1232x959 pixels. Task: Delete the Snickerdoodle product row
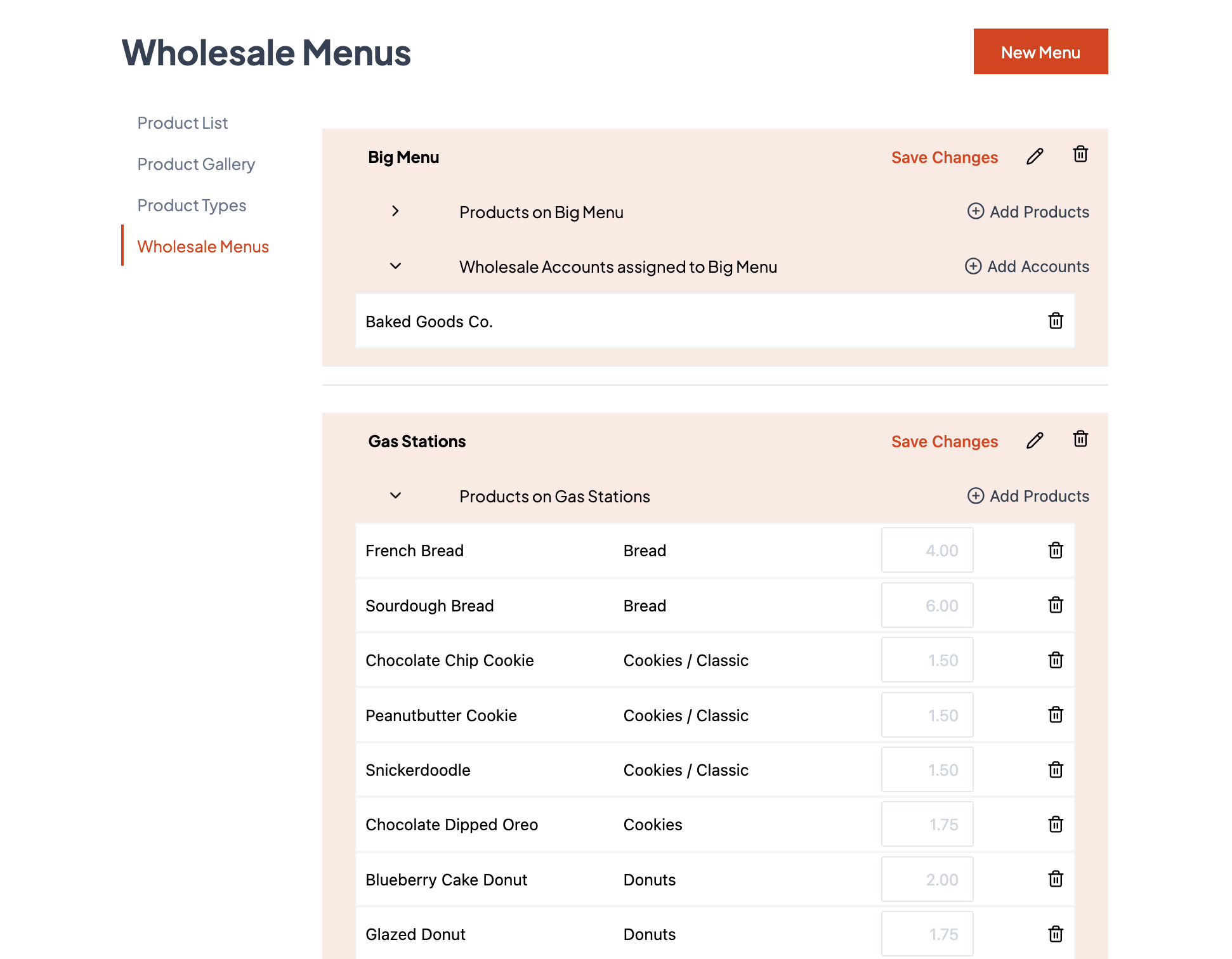[x=1056, y=770]
